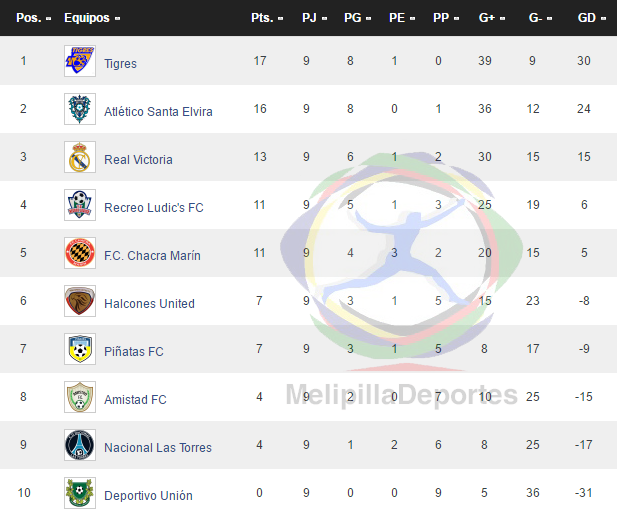
Task: Click the Deportivo Unión green crest
Action: click(x=80, y=493)
